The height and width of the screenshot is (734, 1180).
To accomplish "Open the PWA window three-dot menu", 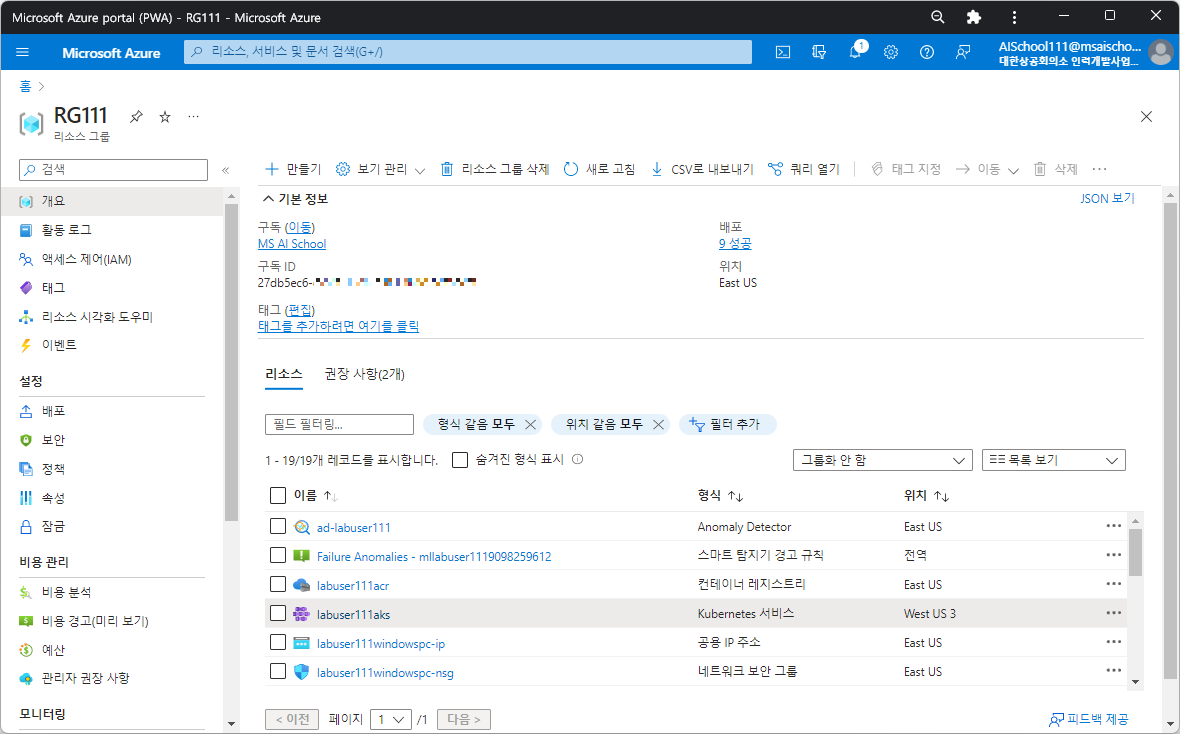I will pos(1014,17).
